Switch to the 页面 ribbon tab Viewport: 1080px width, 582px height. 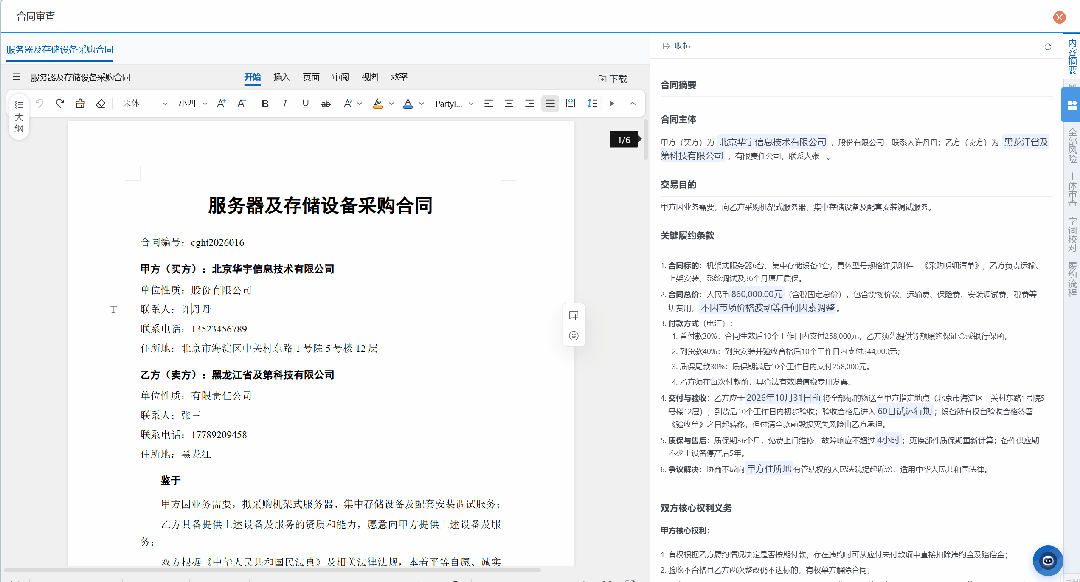[311, 77]
